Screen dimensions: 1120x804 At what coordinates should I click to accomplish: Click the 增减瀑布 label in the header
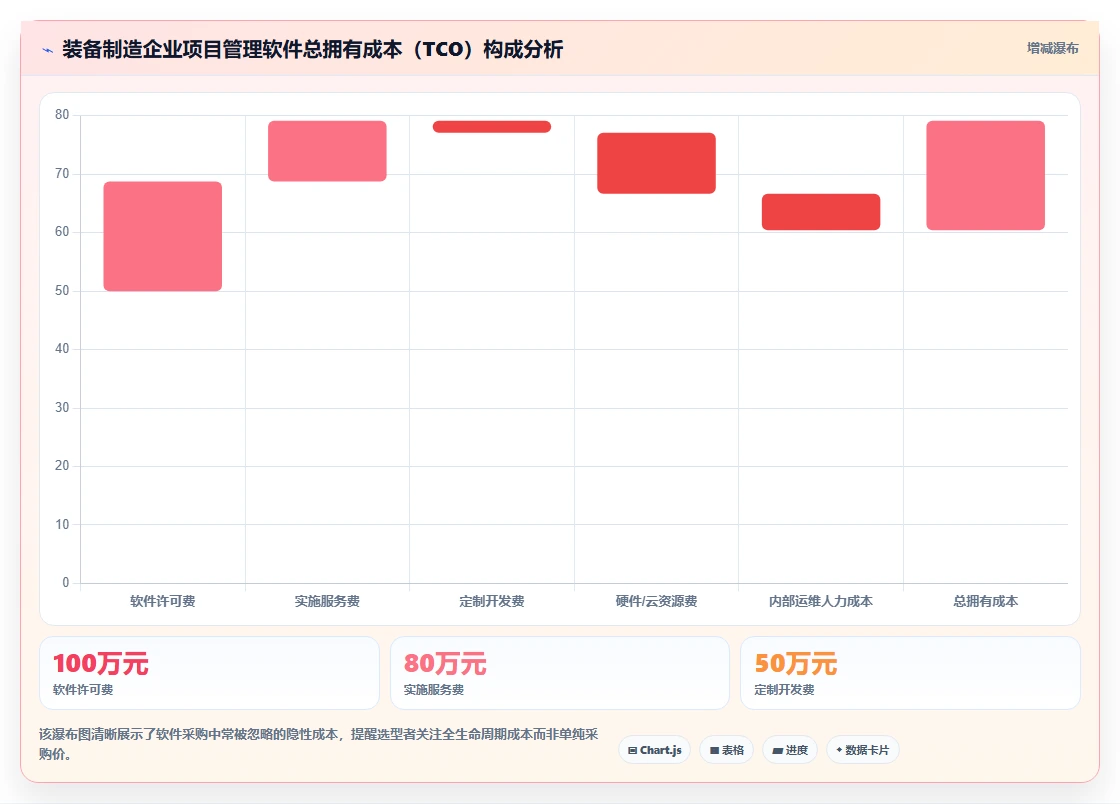pos(1052,49)
